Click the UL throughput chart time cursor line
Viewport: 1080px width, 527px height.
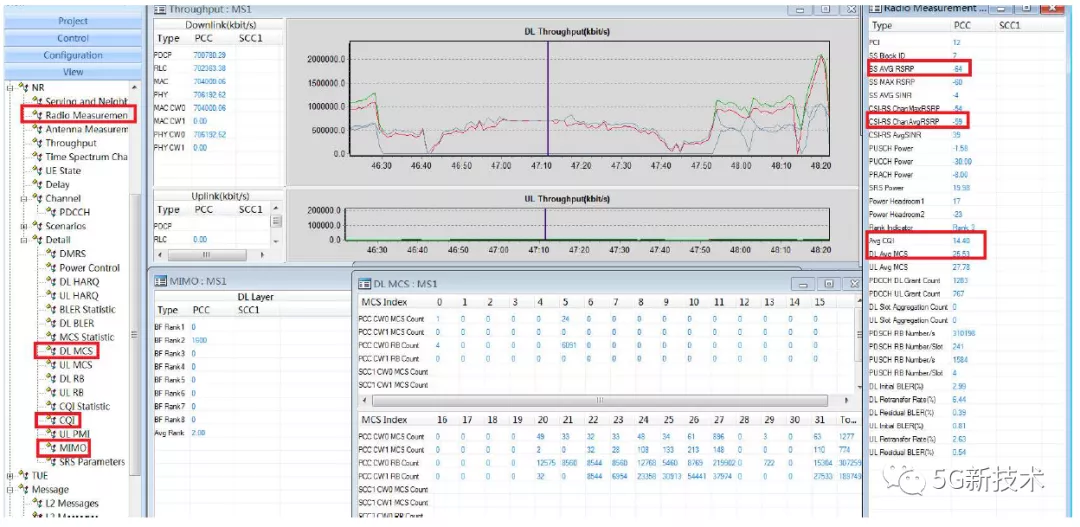[x=545, y=223]
